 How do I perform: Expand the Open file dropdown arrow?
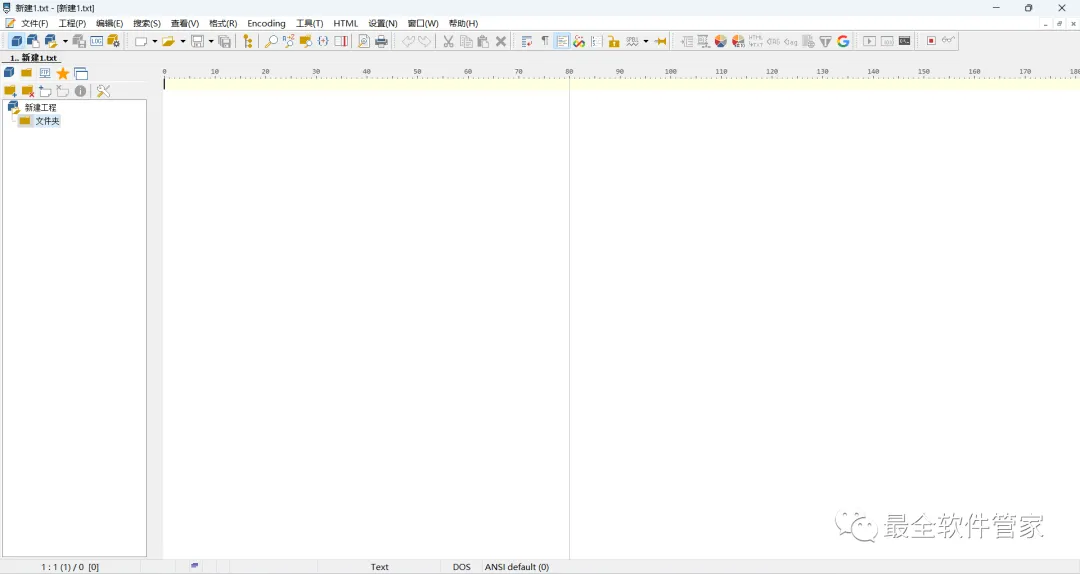[183, 41]
